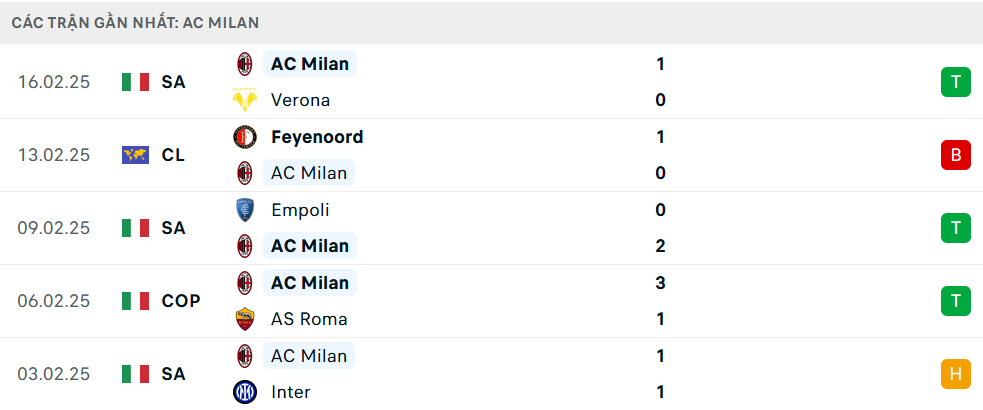Image resolution: width=983 pixels, height=410 pixels.
Task: Click the AS Roma club crest icon
Action: point(244,319)
